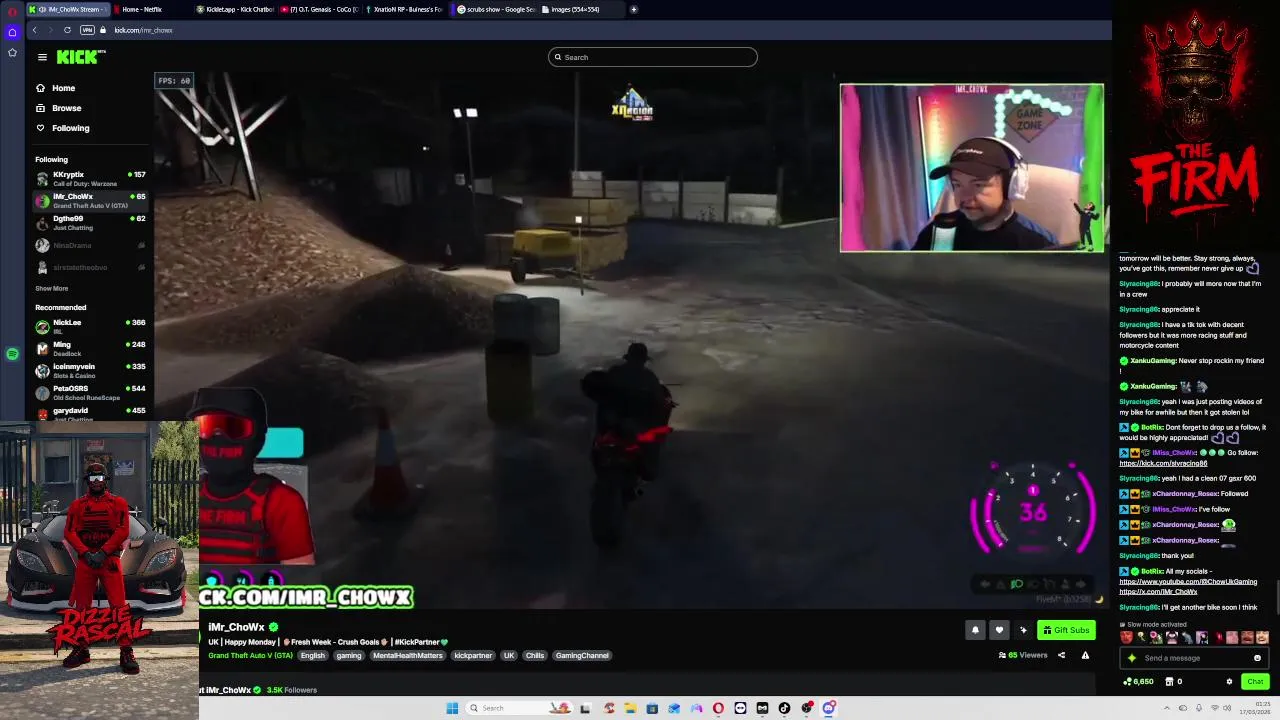Open Ming Deadlock recommended channel
This screenshot has width=1280, height=720.
click(x=90, y=349)
